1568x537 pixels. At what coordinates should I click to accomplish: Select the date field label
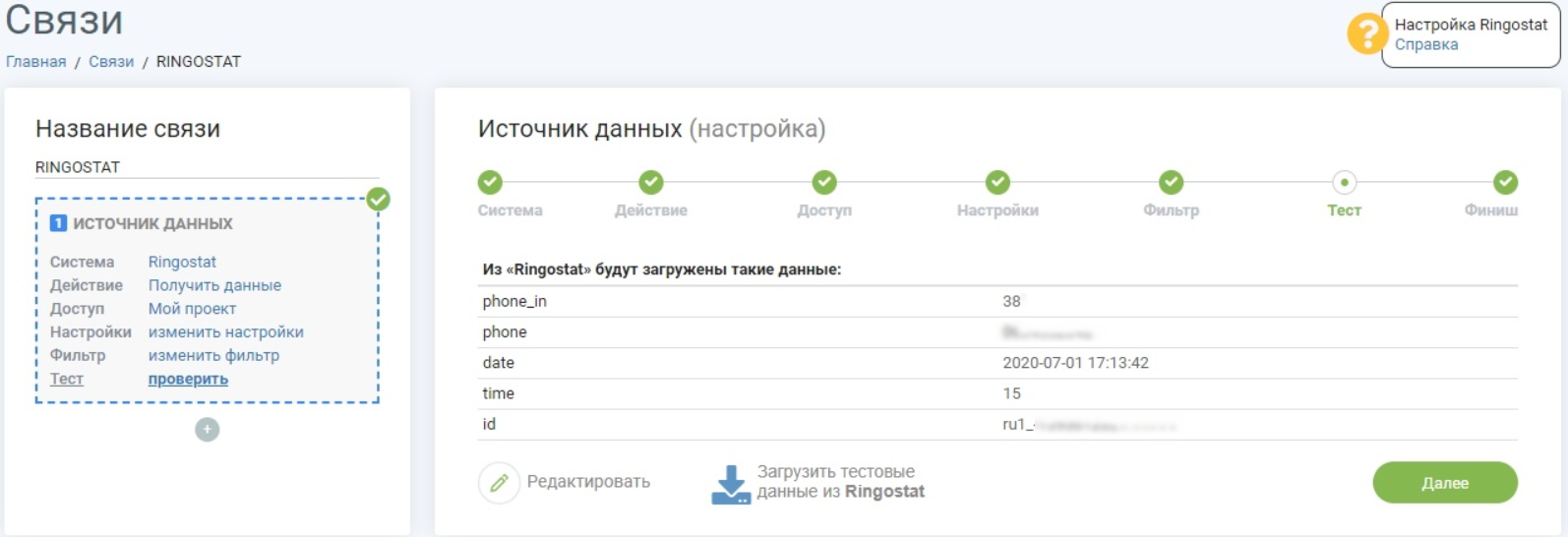(499, 363)
